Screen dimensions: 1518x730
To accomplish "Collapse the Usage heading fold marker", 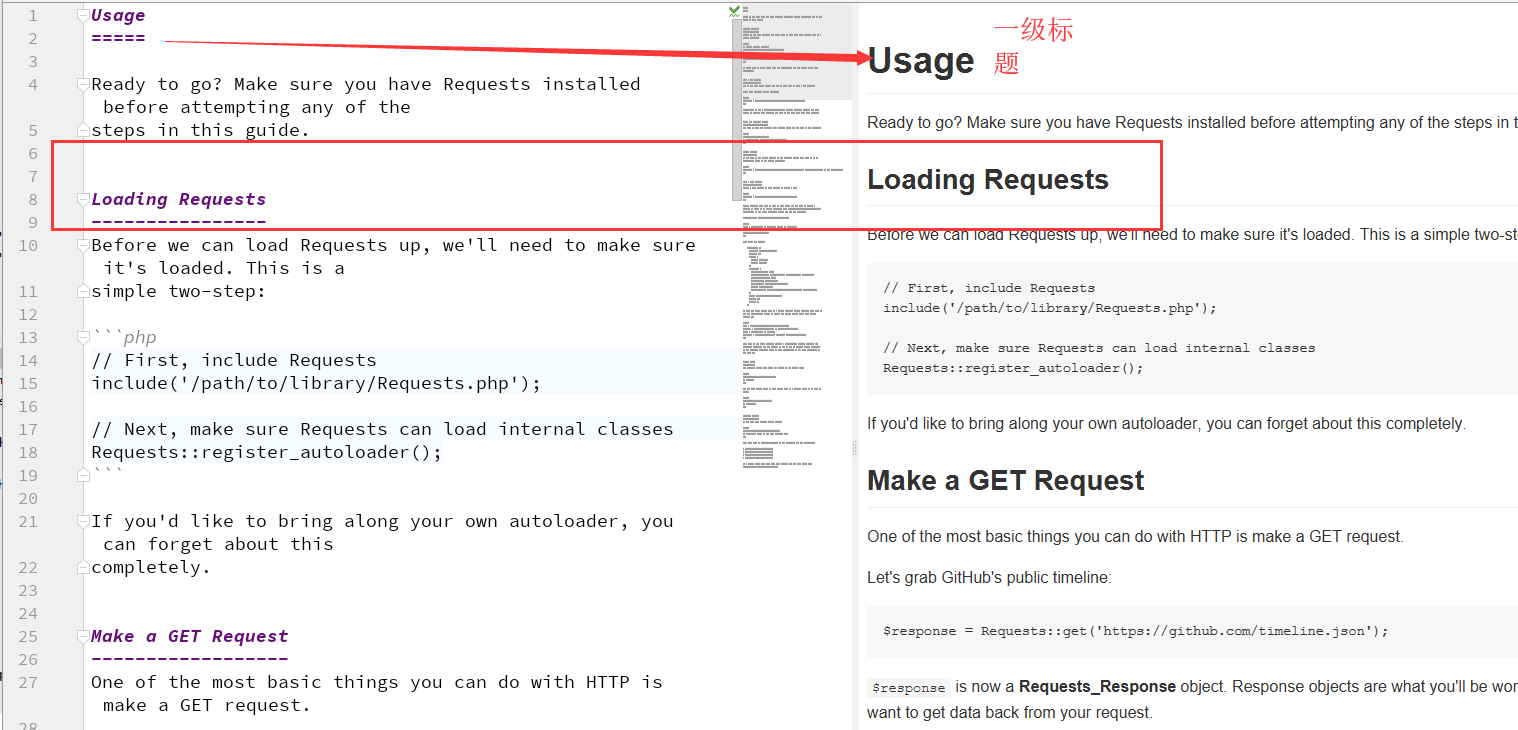I will coord(84,15).
